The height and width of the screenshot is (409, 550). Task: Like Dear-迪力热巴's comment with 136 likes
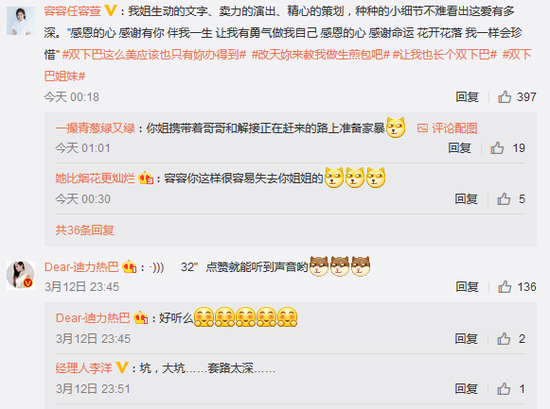tap(504, 287)
